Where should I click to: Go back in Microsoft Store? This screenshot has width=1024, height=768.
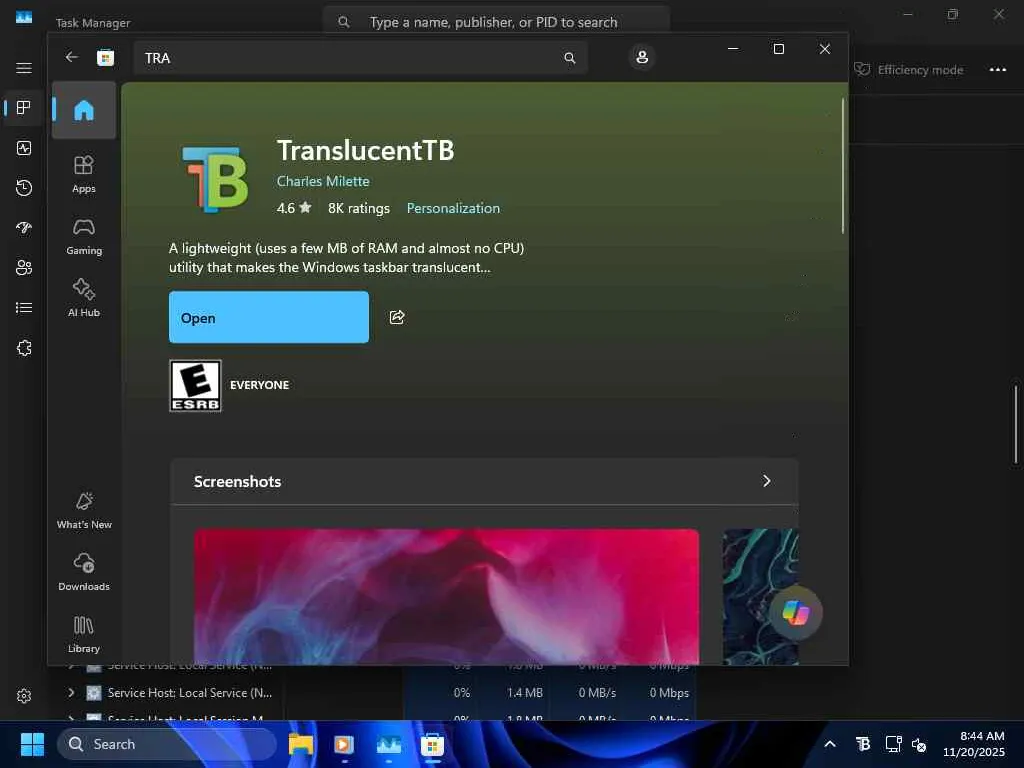[72, 57]
